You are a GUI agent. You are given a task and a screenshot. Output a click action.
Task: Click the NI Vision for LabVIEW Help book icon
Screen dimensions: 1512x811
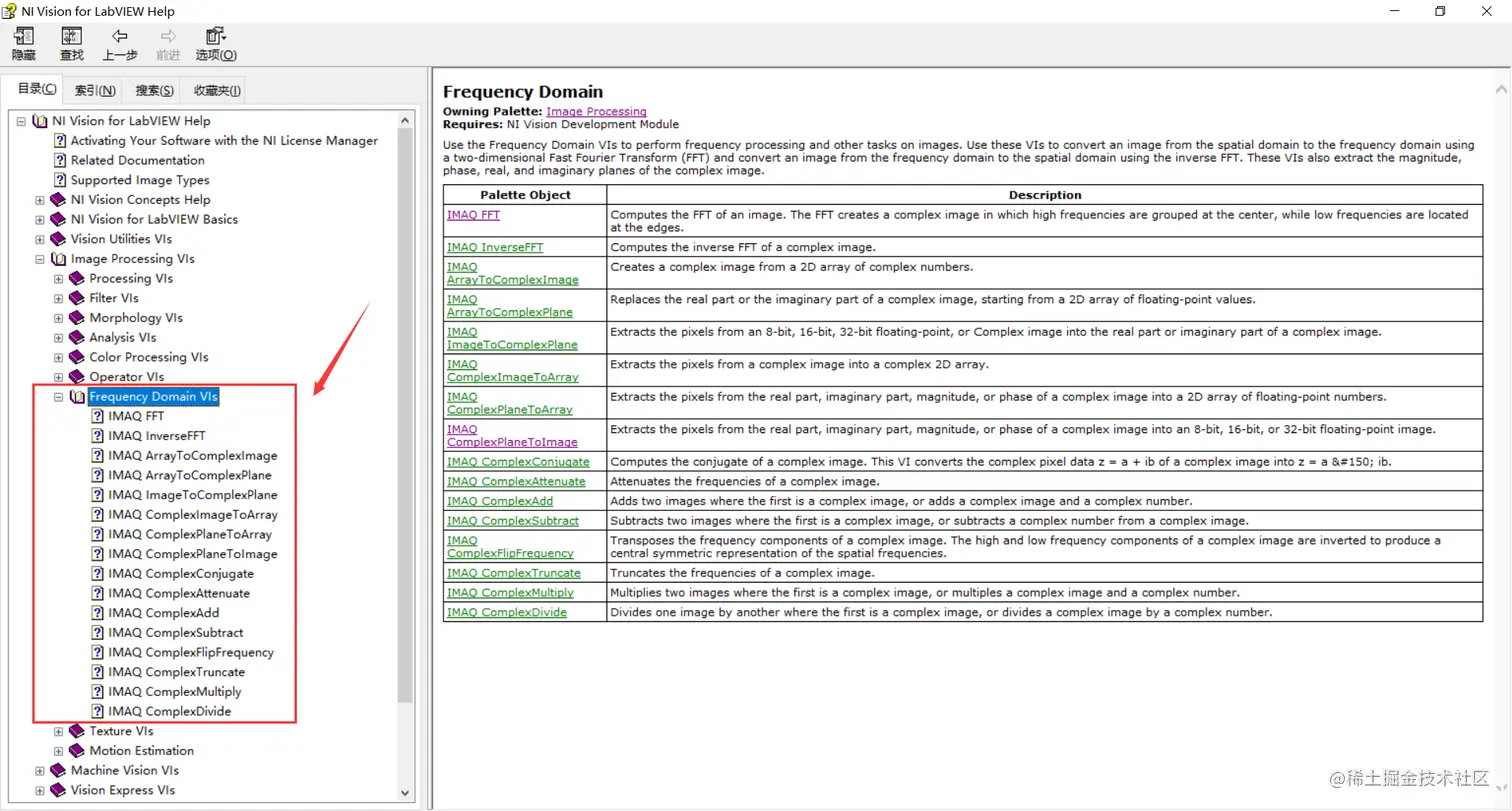tap(40, 121)
